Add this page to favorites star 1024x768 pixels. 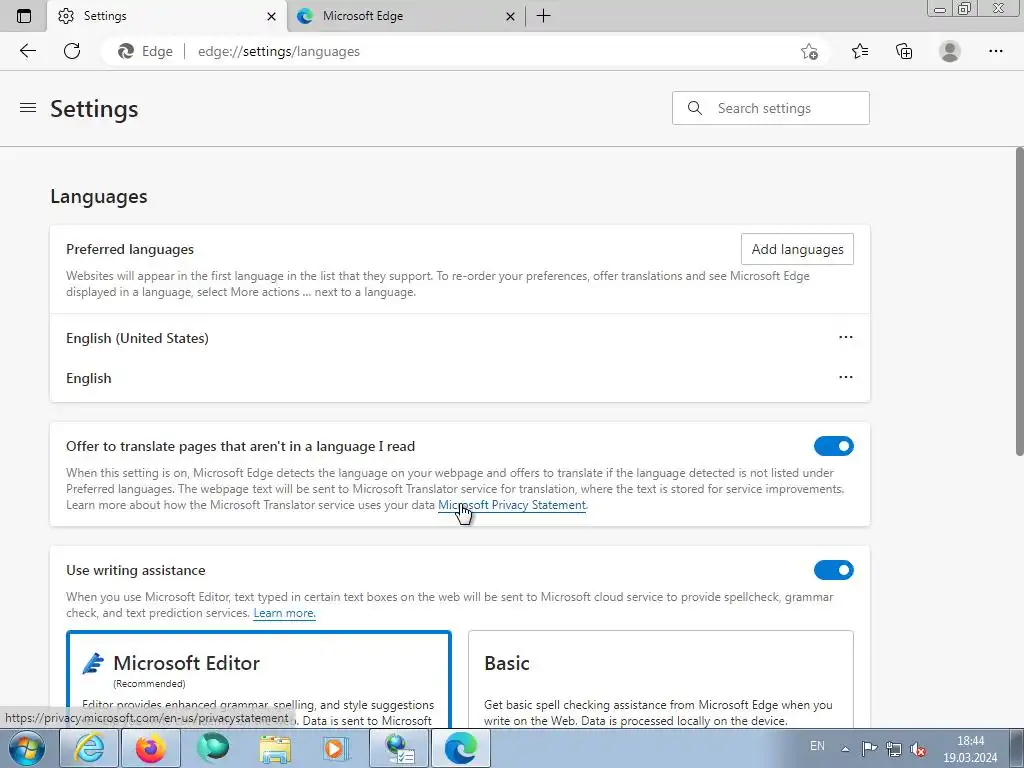point(809,52)
